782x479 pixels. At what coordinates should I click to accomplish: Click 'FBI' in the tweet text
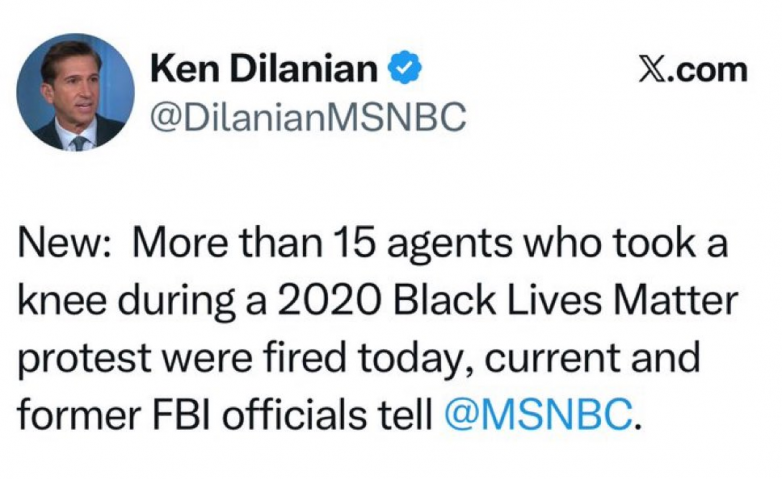[181, 415]
